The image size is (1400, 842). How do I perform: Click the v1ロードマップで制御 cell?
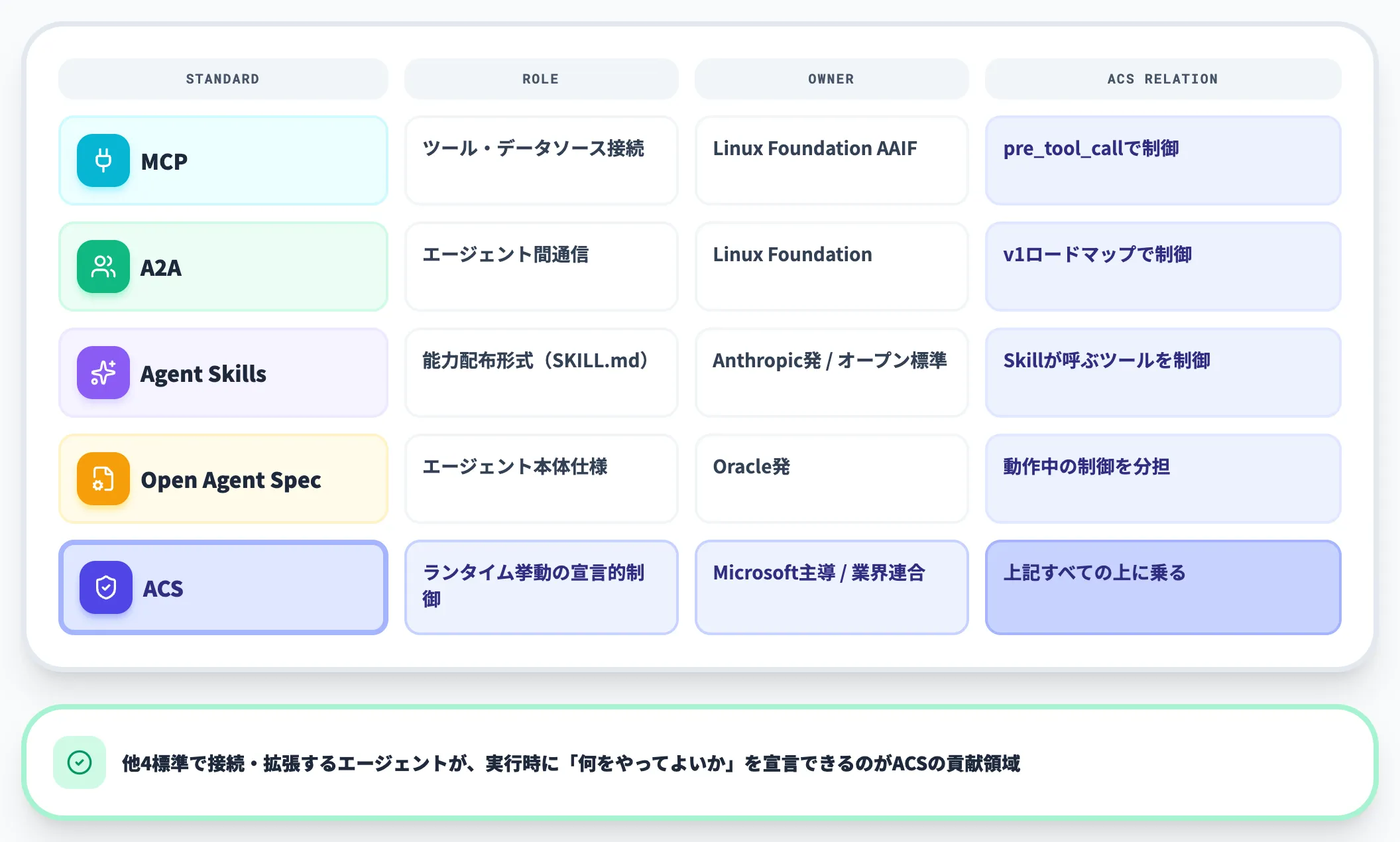coord(1163,267)
